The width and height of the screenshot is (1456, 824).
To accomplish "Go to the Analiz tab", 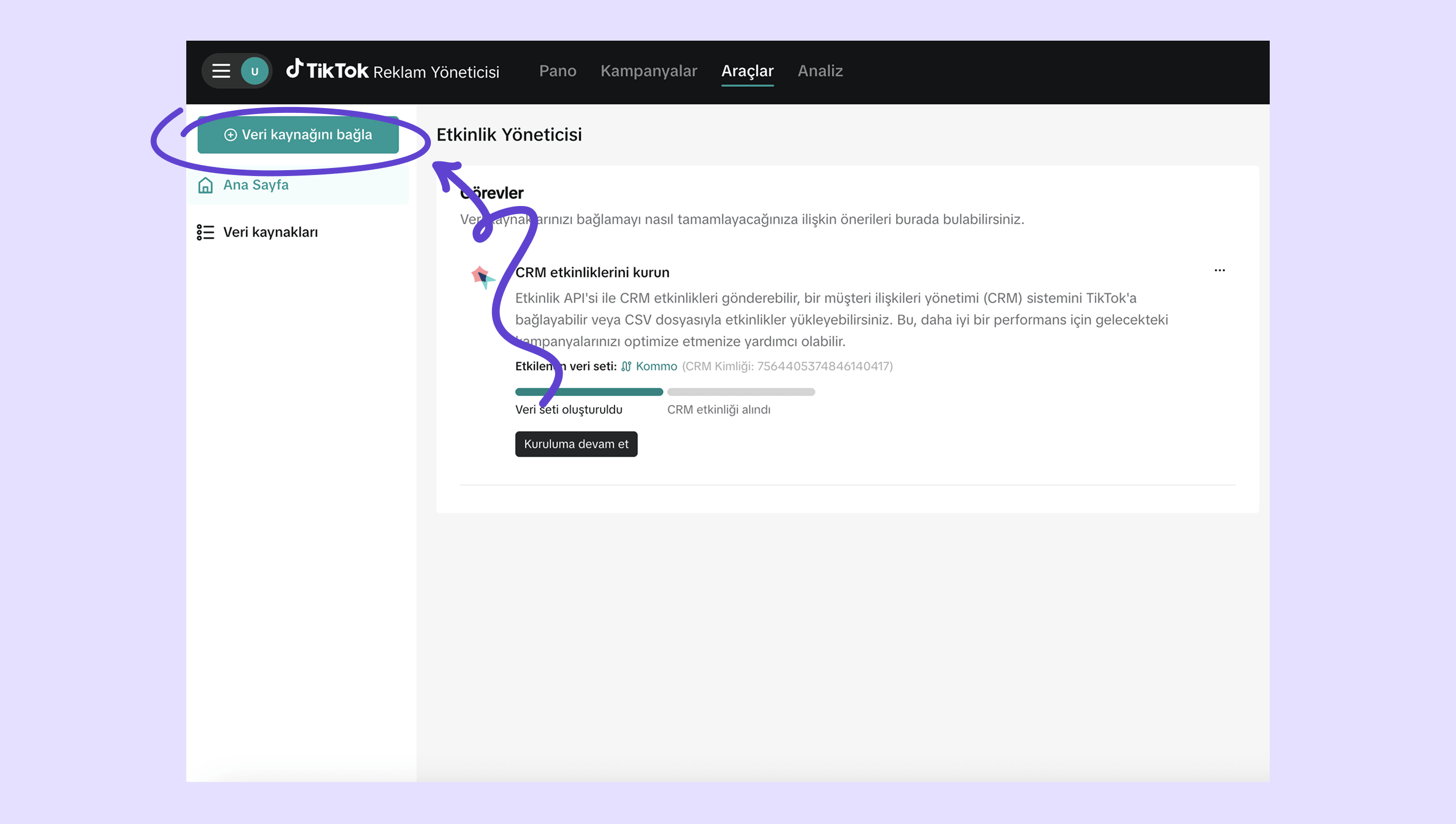I will (x=820, y=71).
